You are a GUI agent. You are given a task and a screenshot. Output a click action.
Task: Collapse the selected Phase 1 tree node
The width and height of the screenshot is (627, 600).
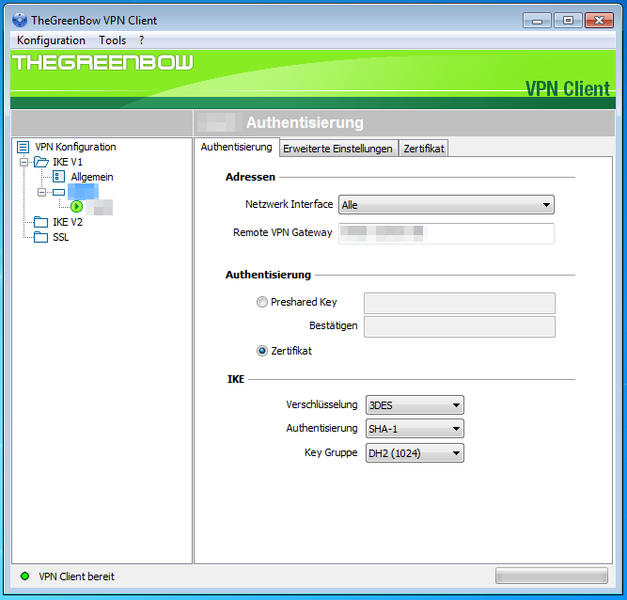(42, 192)
